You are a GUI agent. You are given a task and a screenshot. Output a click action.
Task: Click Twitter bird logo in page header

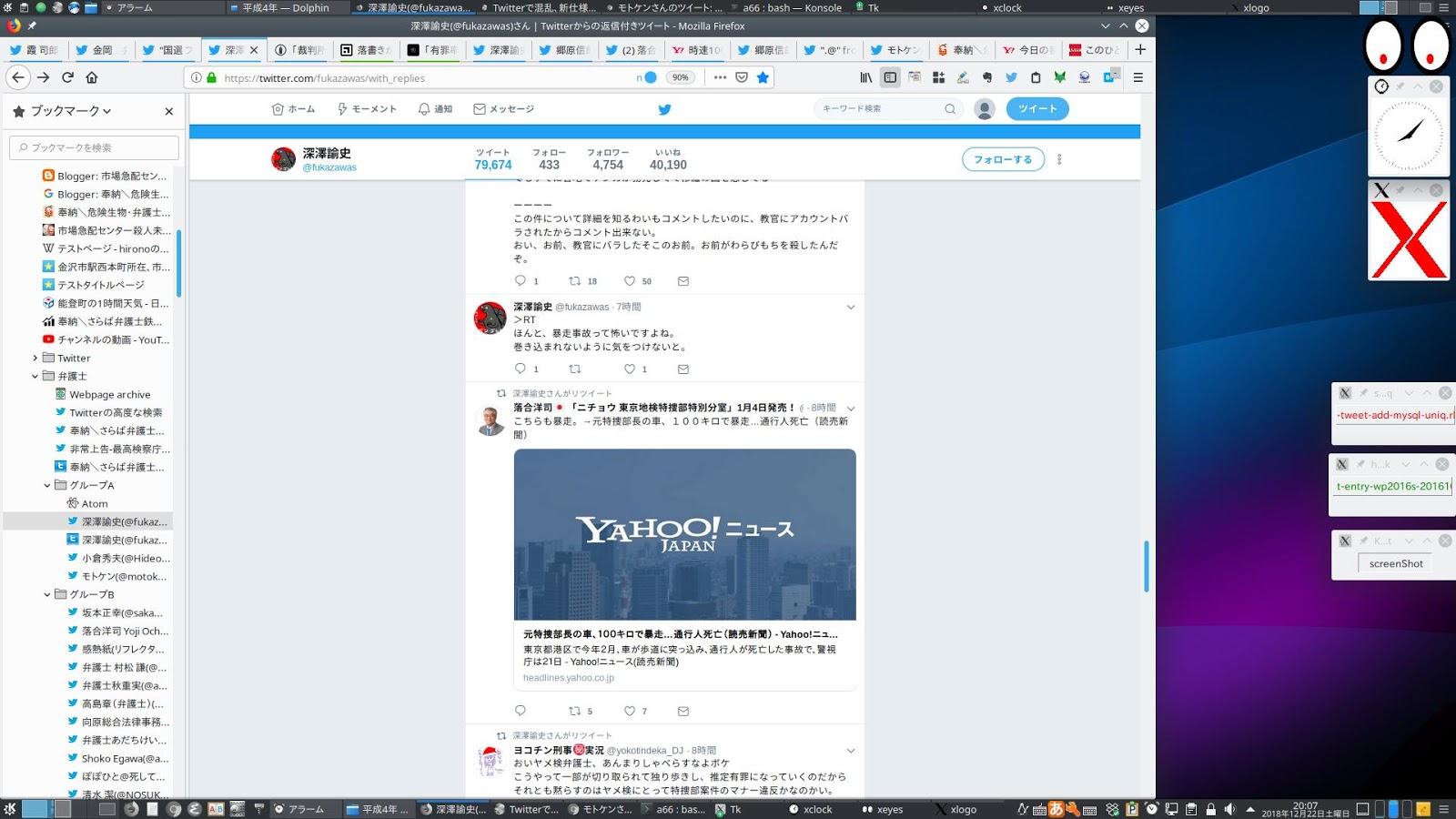click(x=665, y=109)
